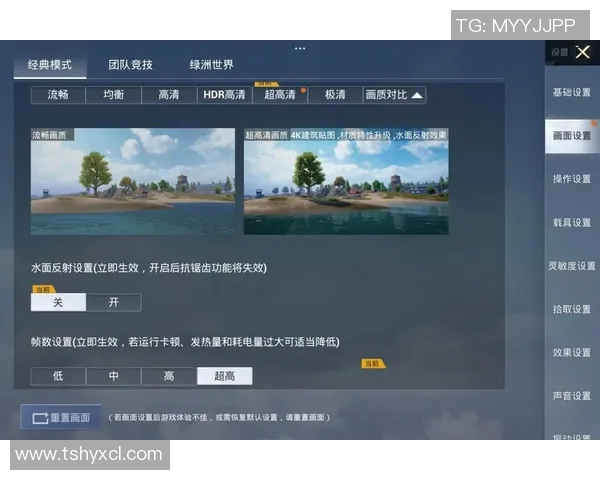This screenshot has width=600, height=480.
Task: Switch to 团队竞技 tab
Action: tap(130, 65)
